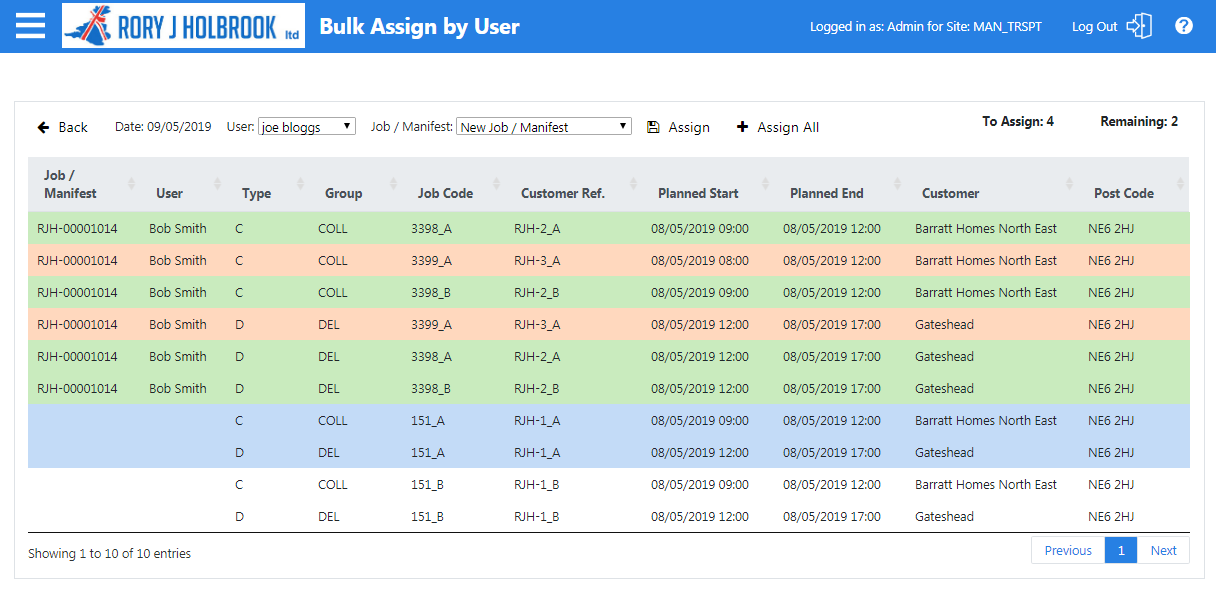1216x590 pixels.
Task: Click the Next pagination link
Action: [1163, 550]
